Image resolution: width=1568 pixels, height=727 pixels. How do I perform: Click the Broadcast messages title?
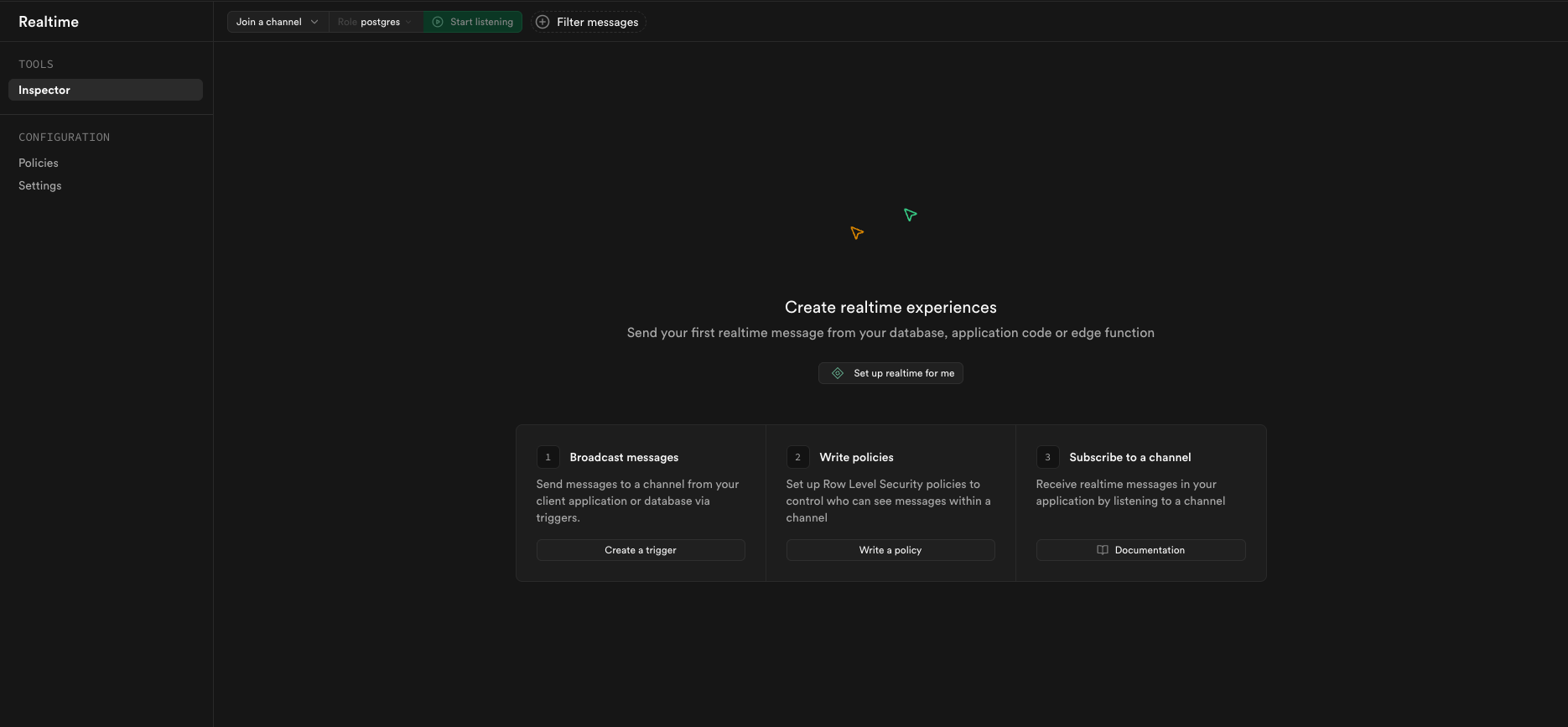coord(624,457)
